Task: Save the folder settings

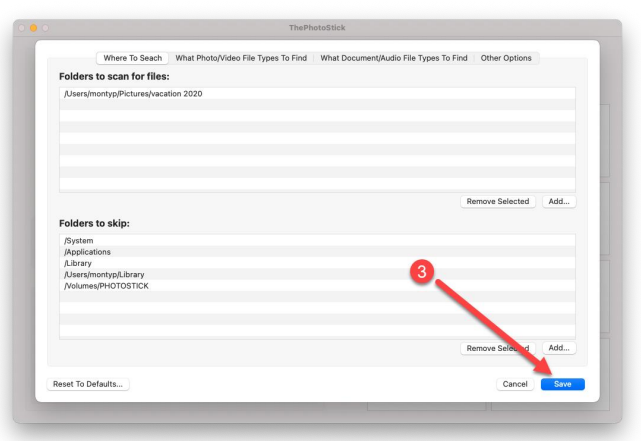Action: pyautogui.click(x=563, y=384)
